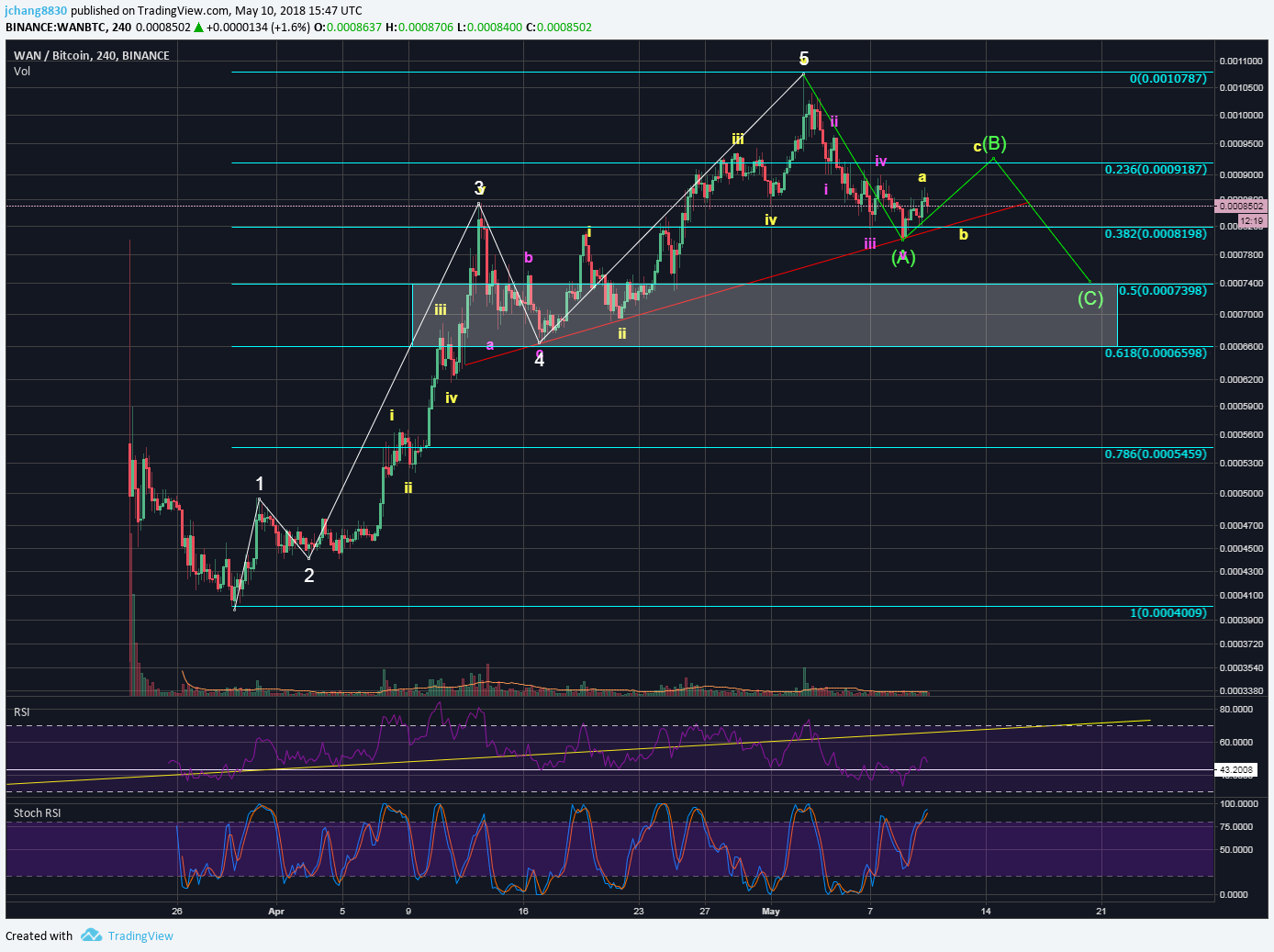Click the green (C) wave label

pos(1090,298)
